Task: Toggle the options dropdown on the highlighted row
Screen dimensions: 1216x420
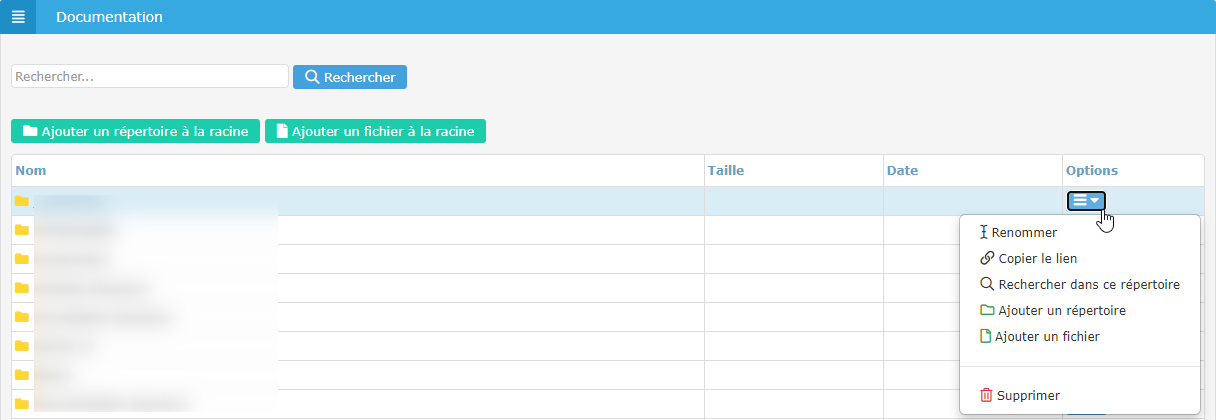Action: (1086, 201)
